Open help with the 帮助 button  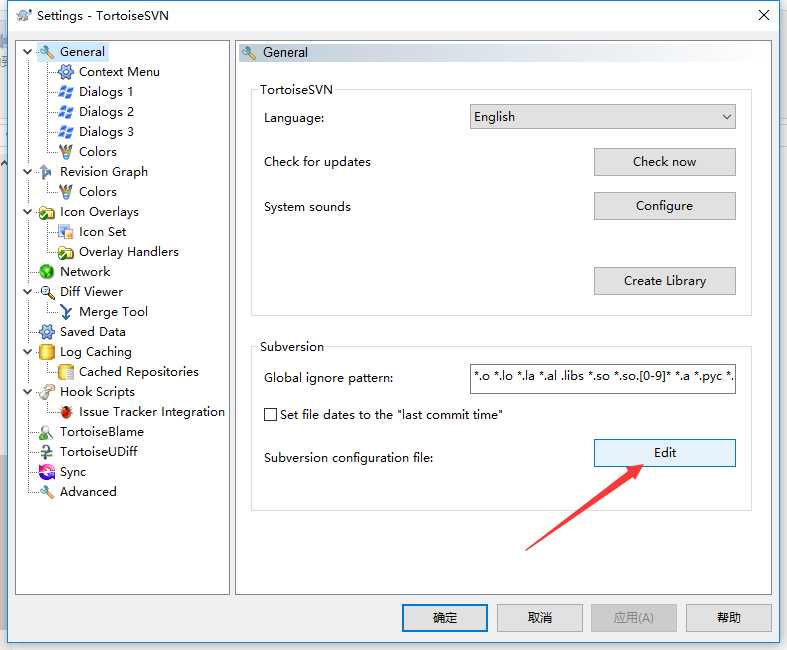pos(728,617)
